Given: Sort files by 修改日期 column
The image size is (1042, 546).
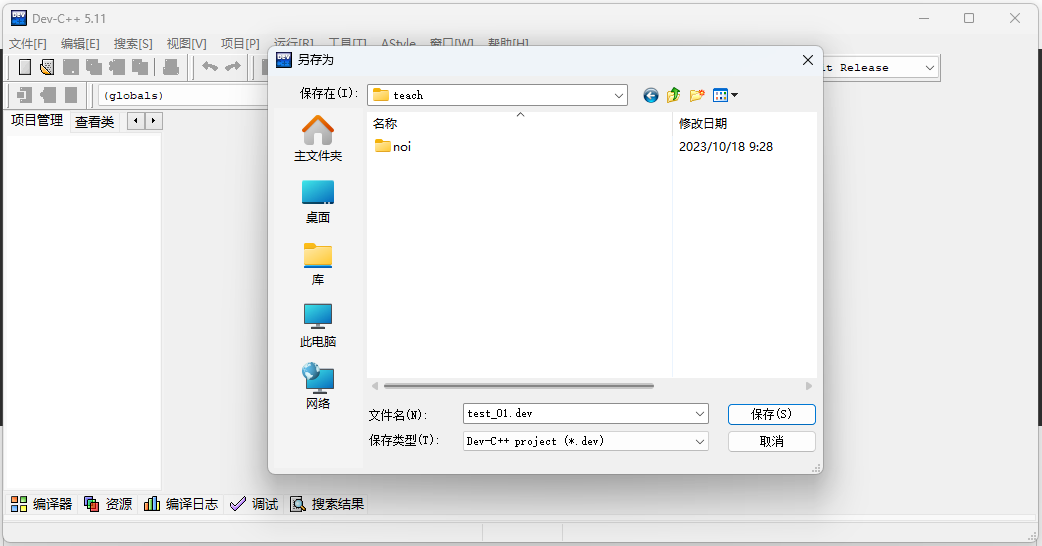Looking at the screenshot, I should pyautogui.click(x=703, y=124).
